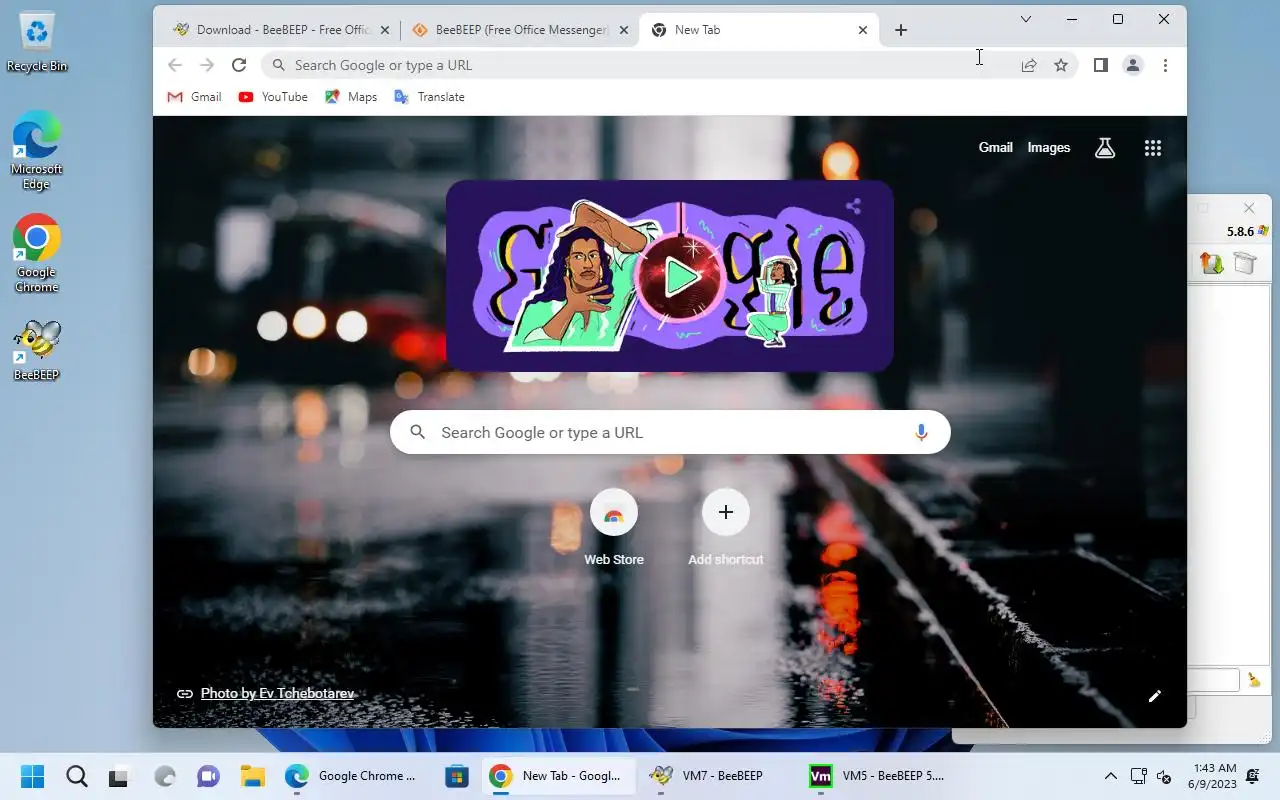Open Gmail bookmark in bookmarks bar
This screenshot has width=1280, height=800.
pyautogui.click(x=194, y=97)
